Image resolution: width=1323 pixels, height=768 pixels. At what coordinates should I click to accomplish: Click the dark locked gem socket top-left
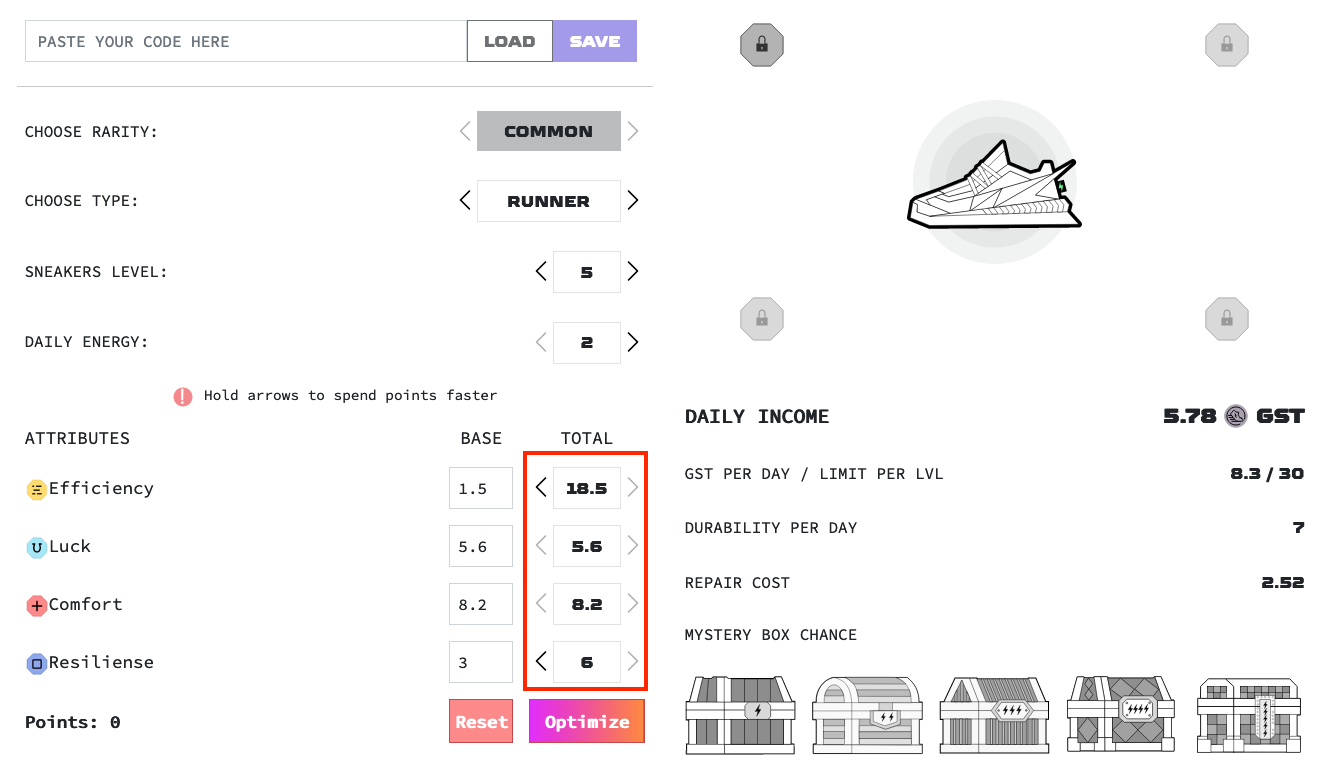pos(761,44)
